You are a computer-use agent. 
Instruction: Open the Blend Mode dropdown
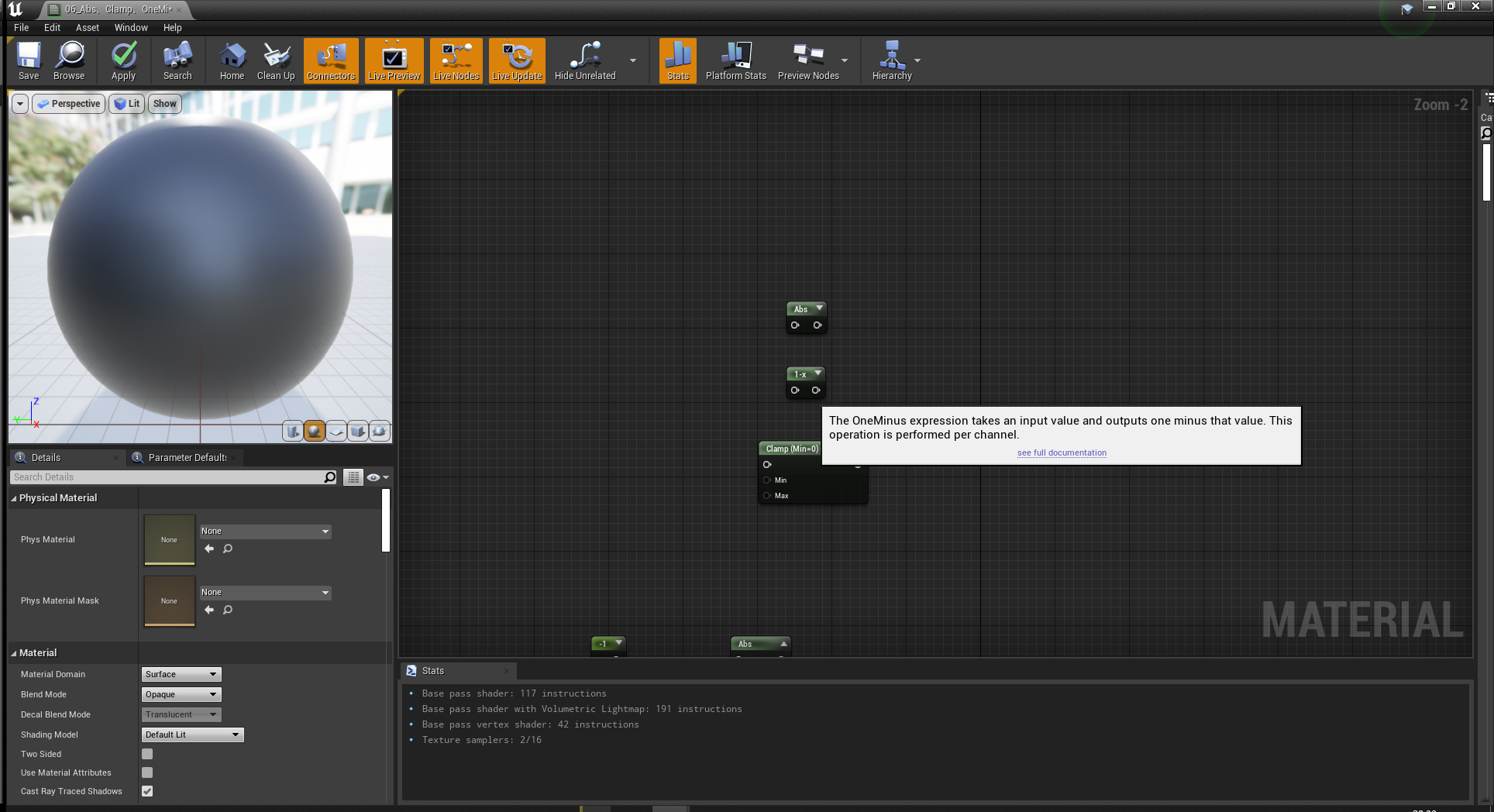[x=181, y=694]
